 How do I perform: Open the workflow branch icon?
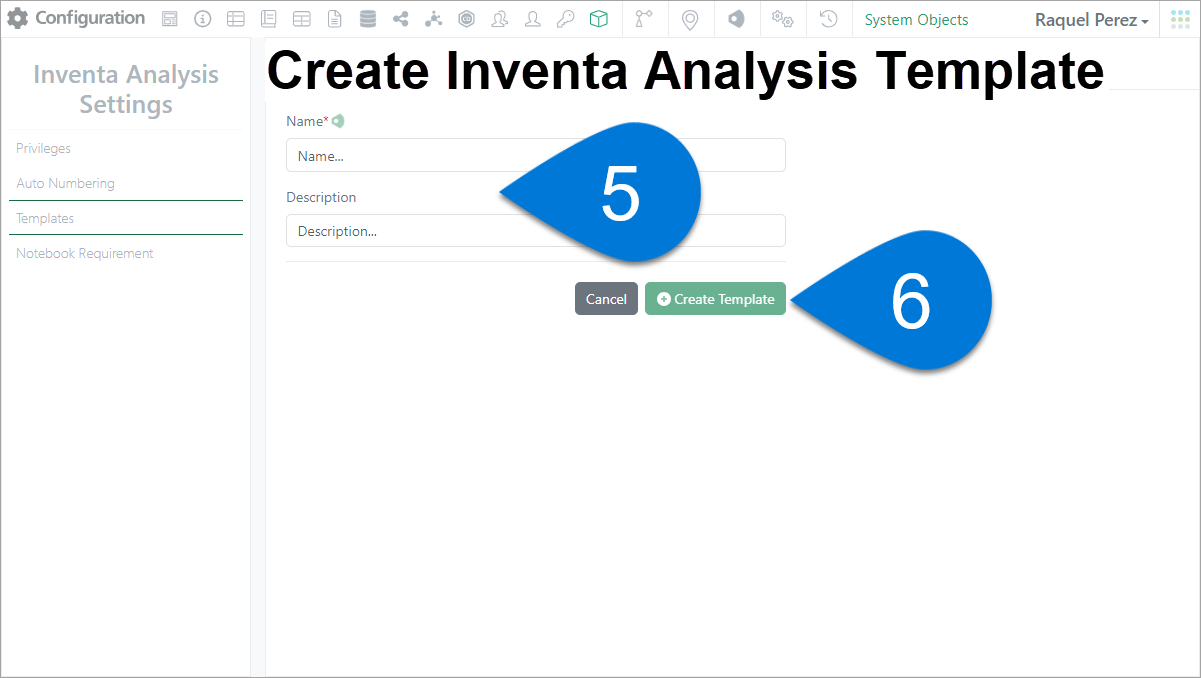643,19
